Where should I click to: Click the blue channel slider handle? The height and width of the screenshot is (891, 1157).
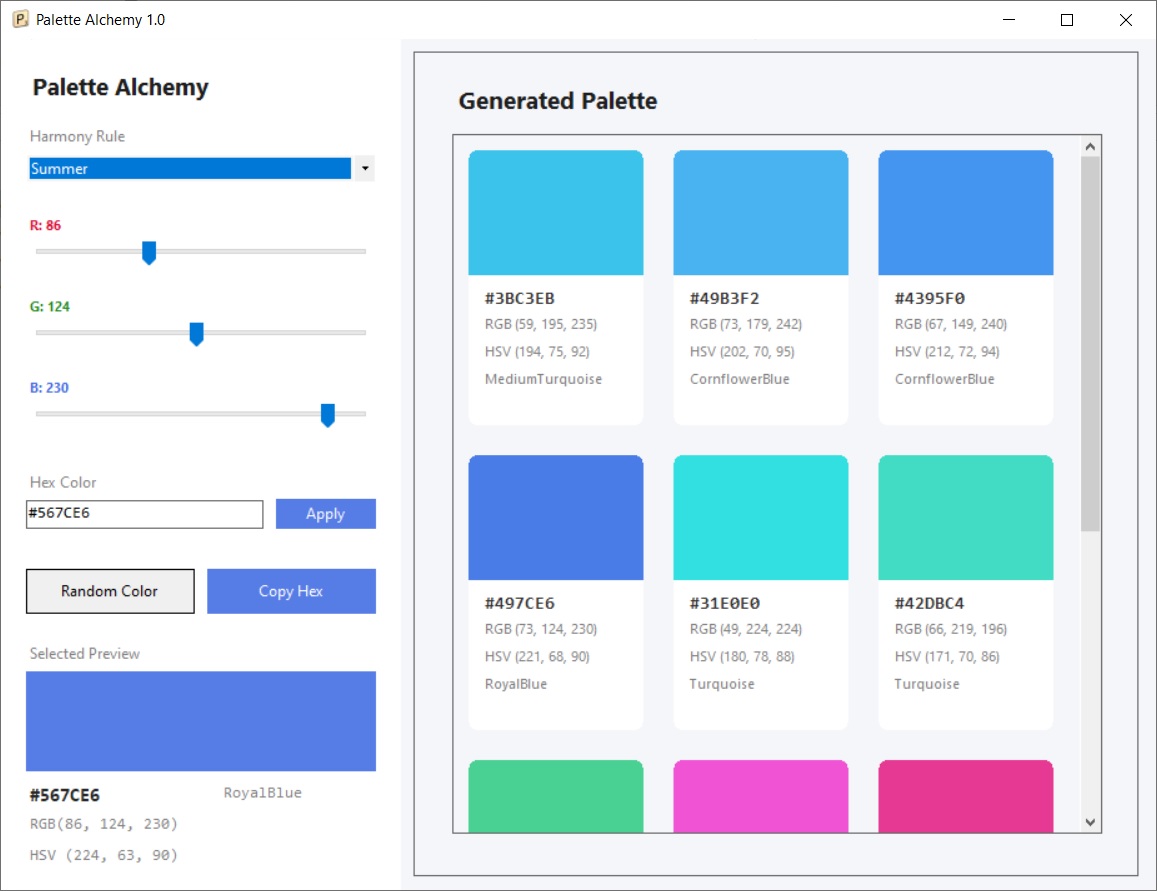click(328, 415)
